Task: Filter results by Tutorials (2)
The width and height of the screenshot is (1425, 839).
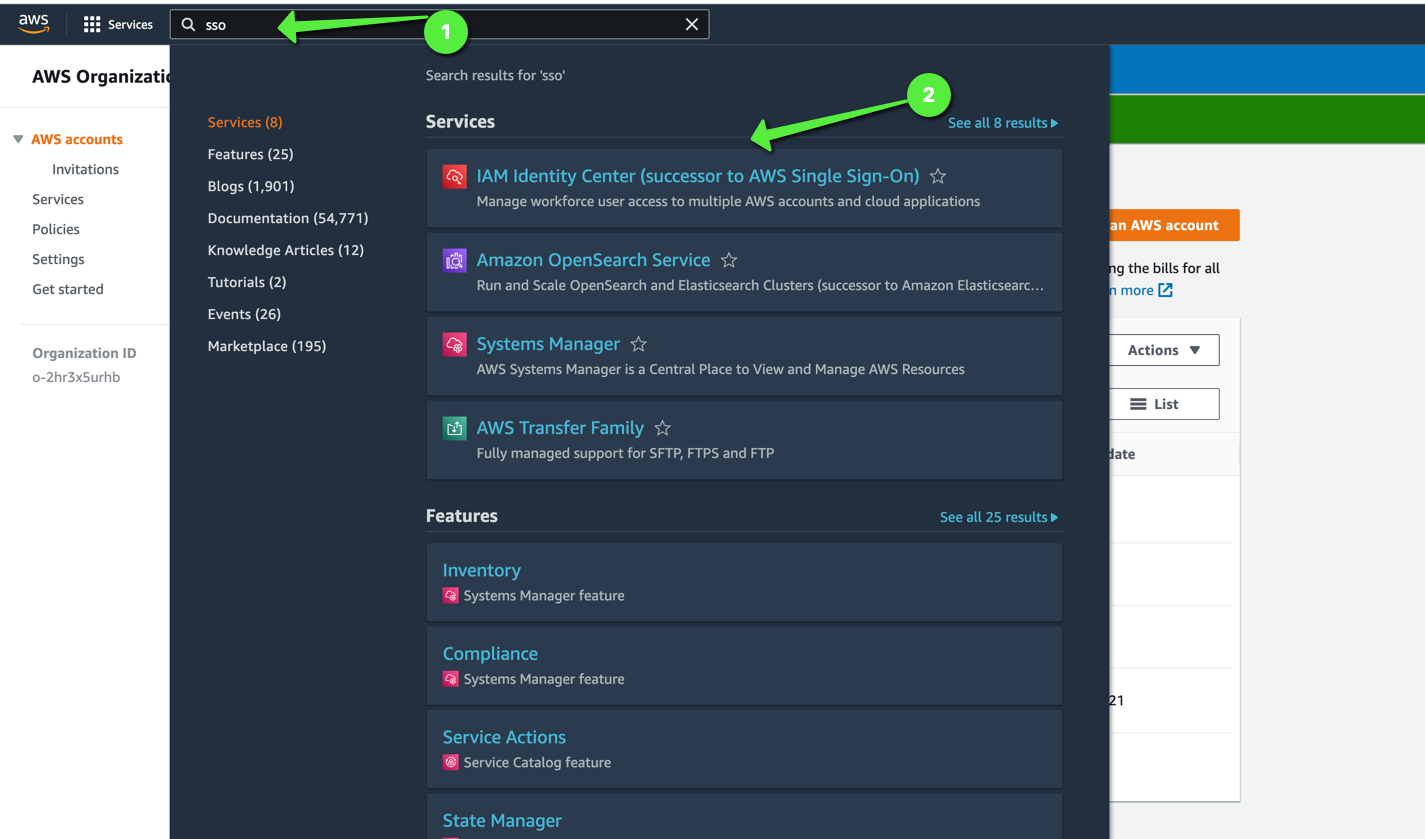Action: click(247, 282)
